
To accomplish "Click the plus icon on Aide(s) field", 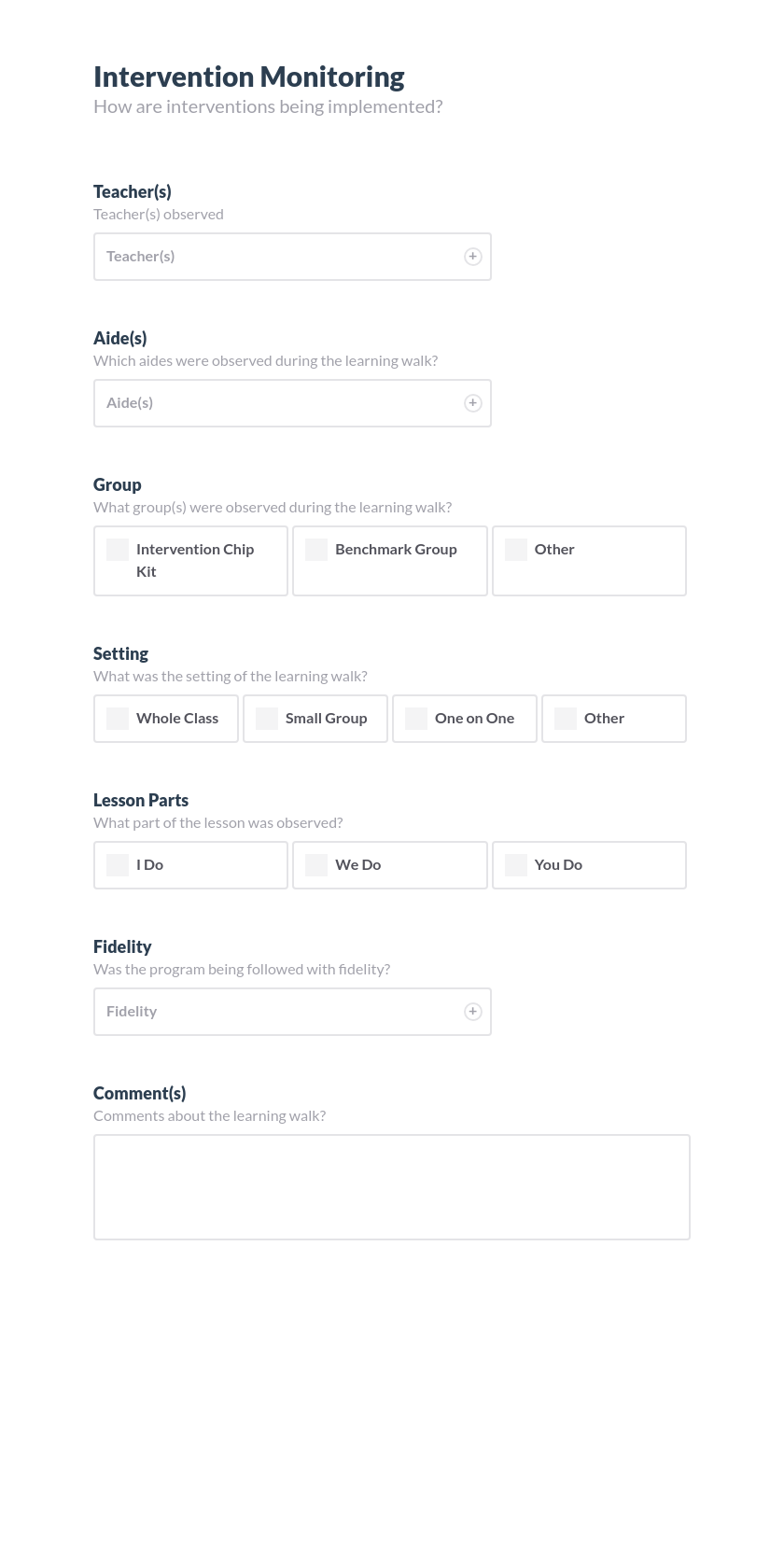I will 473,402.
